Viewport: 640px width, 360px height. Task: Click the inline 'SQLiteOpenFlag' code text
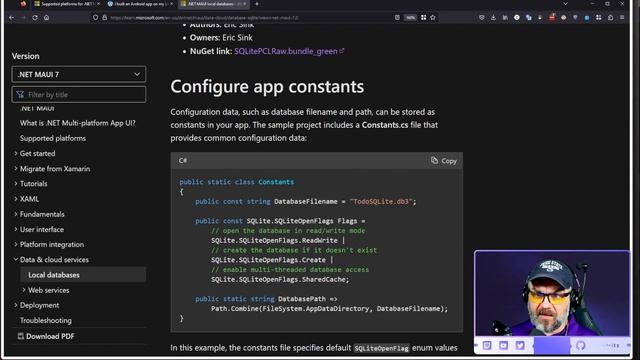381,348
